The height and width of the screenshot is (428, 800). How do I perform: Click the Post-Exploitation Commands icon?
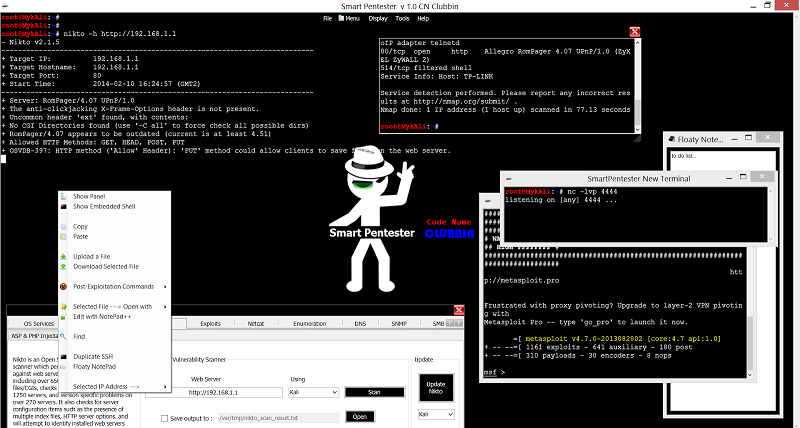click(63, 287)
